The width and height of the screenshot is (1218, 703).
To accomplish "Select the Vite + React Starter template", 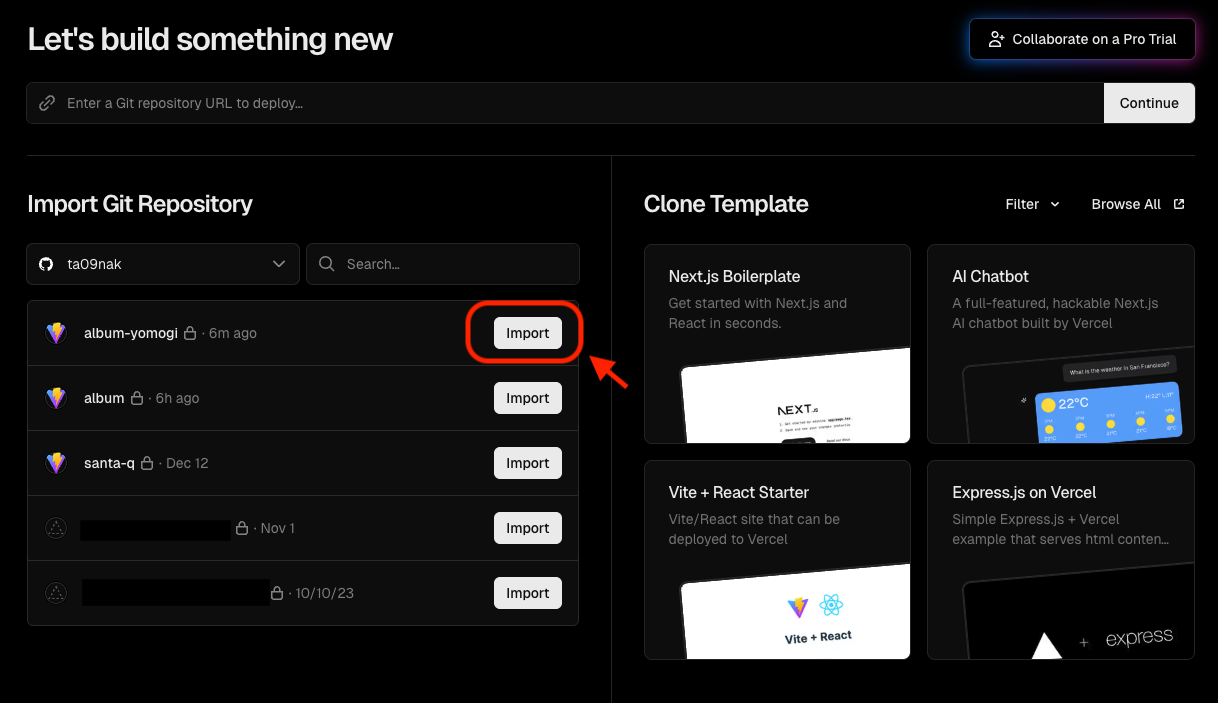I will coord(777,560).
